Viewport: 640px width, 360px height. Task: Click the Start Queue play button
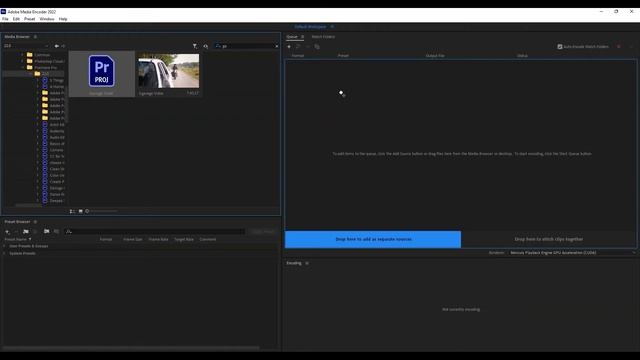click(631, 47)
